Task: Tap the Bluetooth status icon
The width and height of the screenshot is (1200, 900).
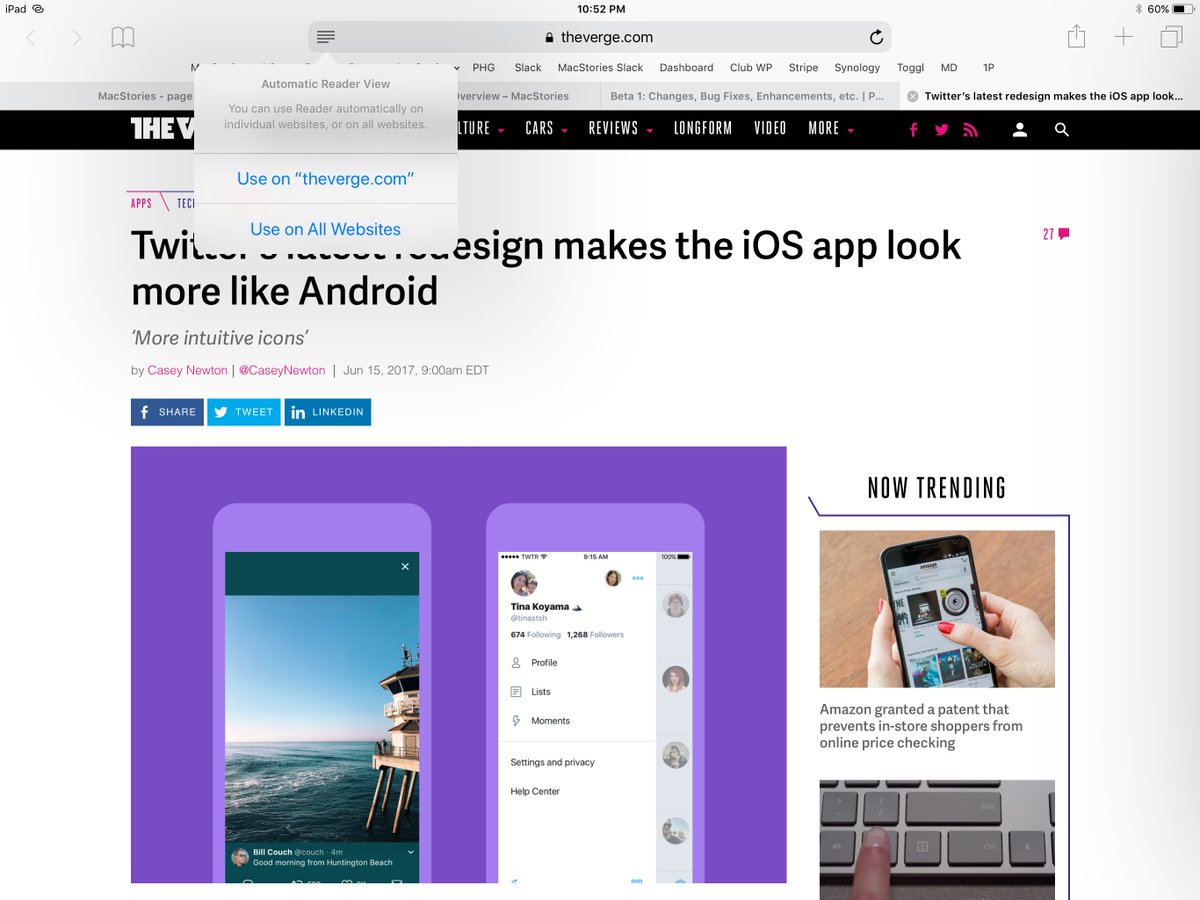Action: pyautogui.click(x=1138, y=9)
